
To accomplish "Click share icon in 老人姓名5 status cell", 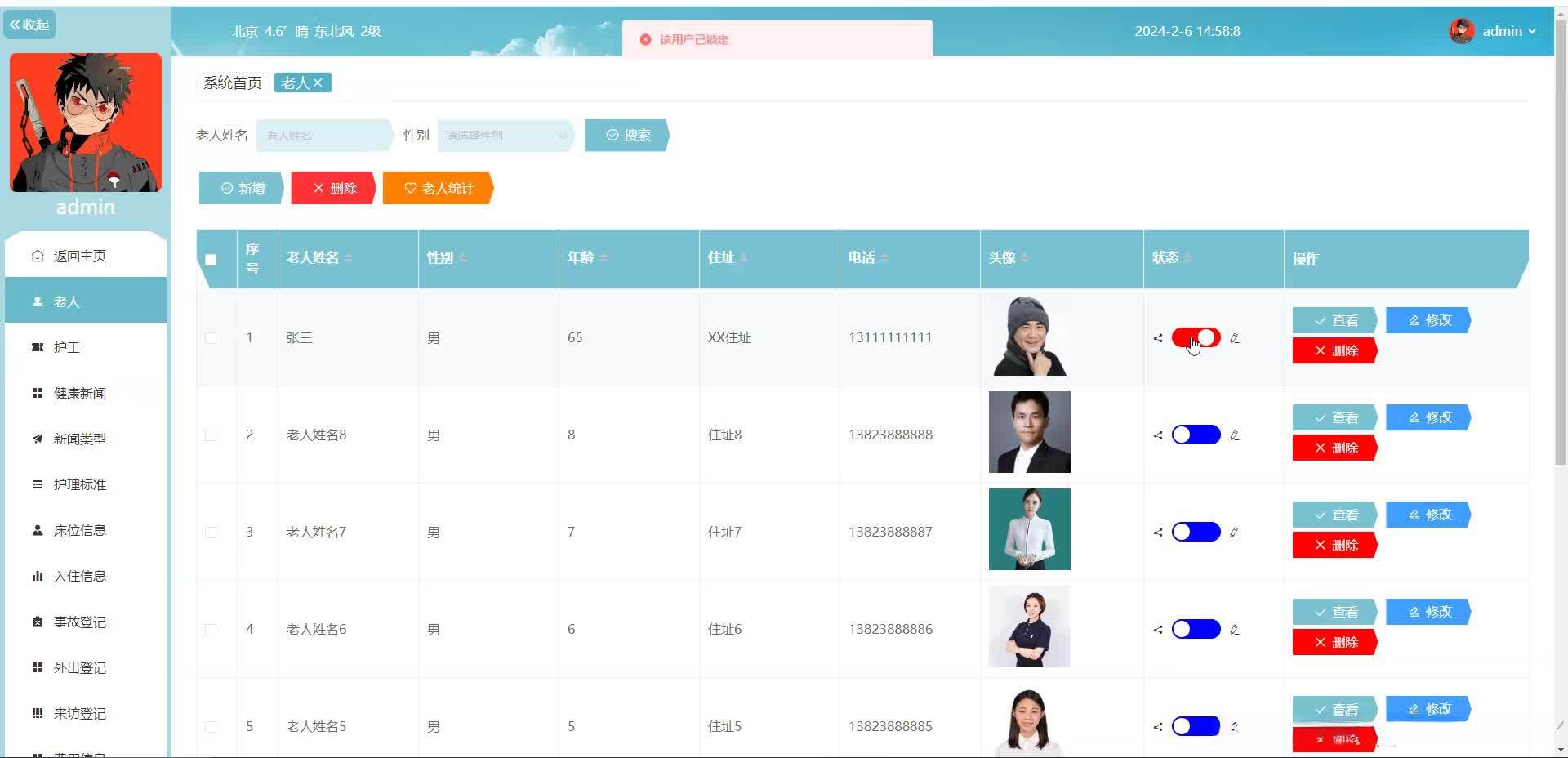I will [x=1158, y=727].
